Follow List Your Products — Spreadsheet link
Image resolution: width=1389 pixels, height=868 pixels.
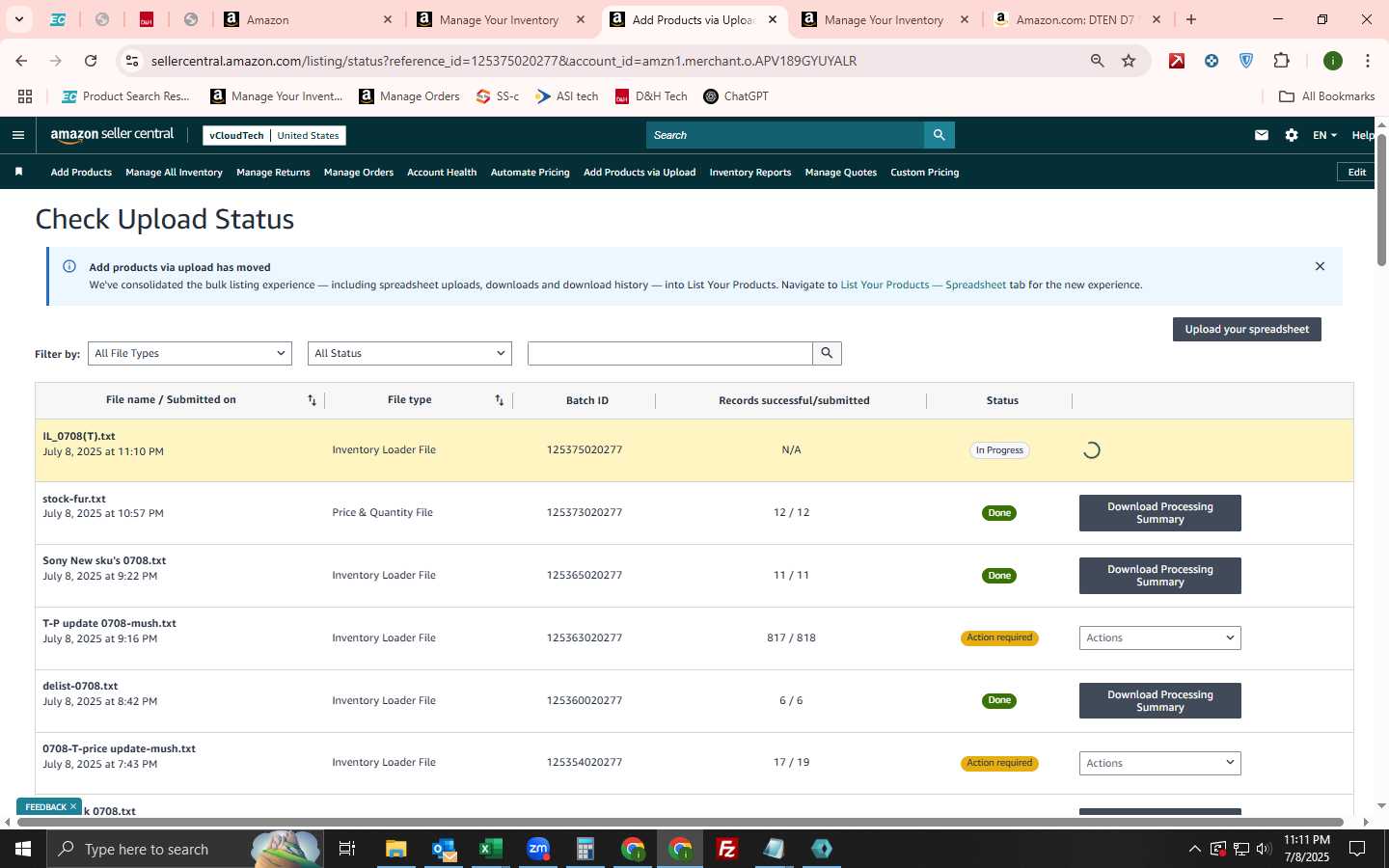(x=923, y=285)
